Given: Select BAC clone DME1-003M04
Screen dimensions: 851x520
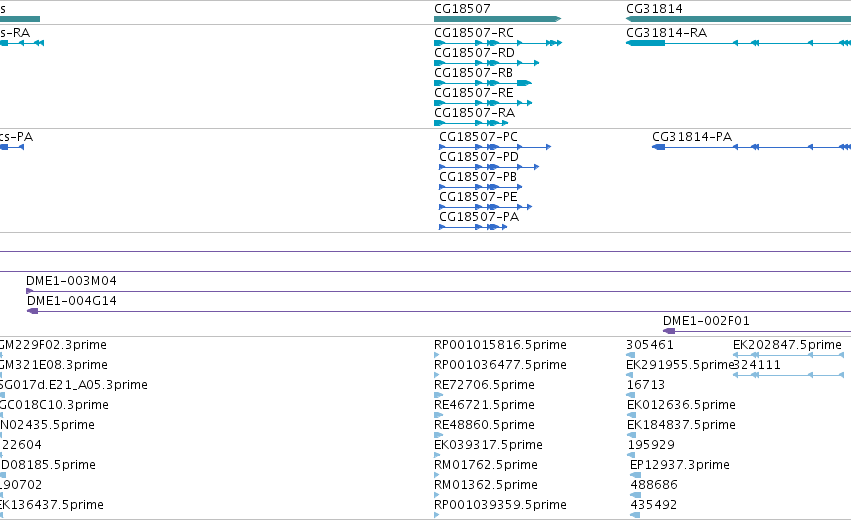Looking at the screenshot, I should (x=71, y=281).
